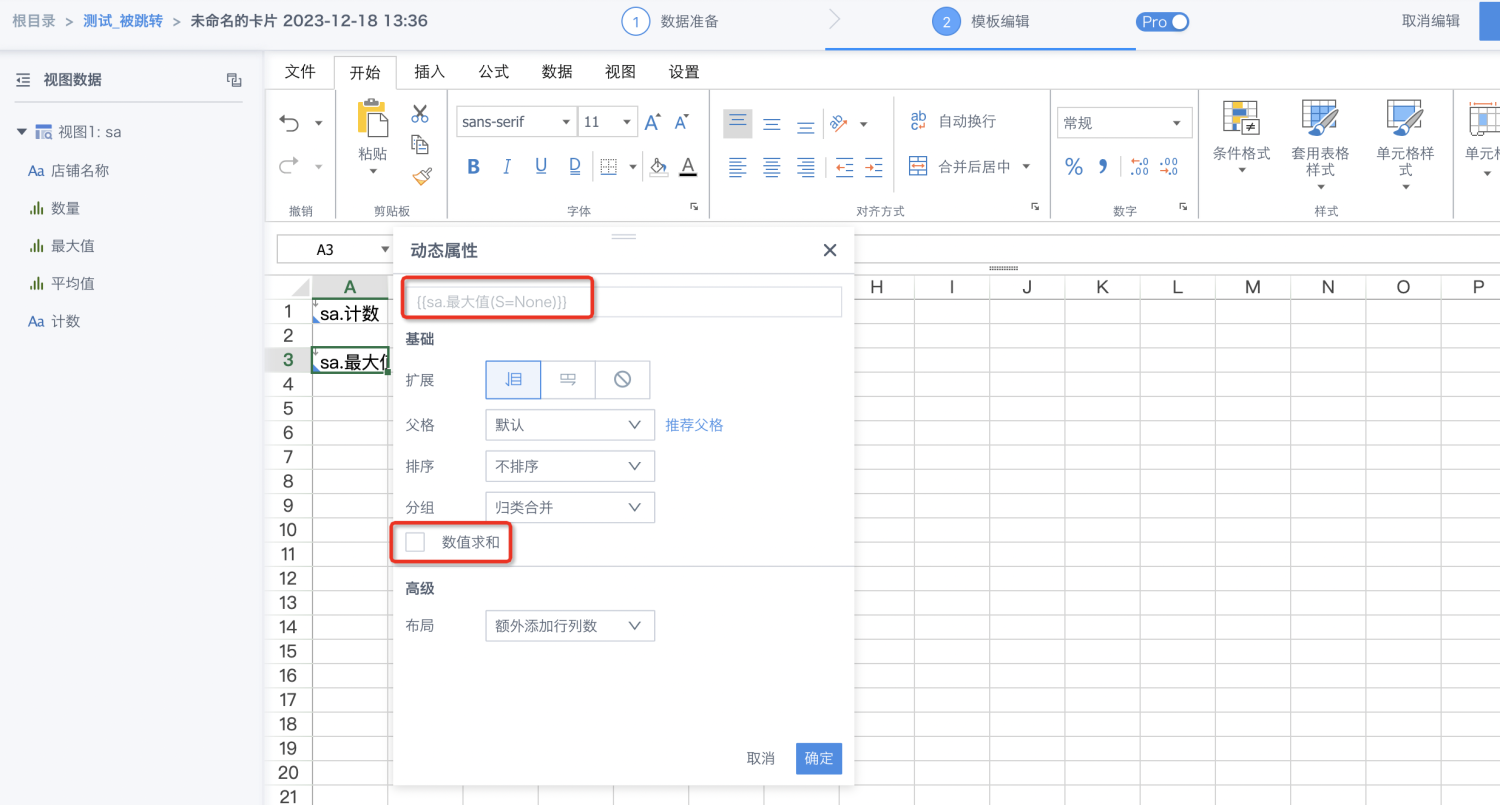Open the 排序 不排序 dropdown

(x=570, y=466)
